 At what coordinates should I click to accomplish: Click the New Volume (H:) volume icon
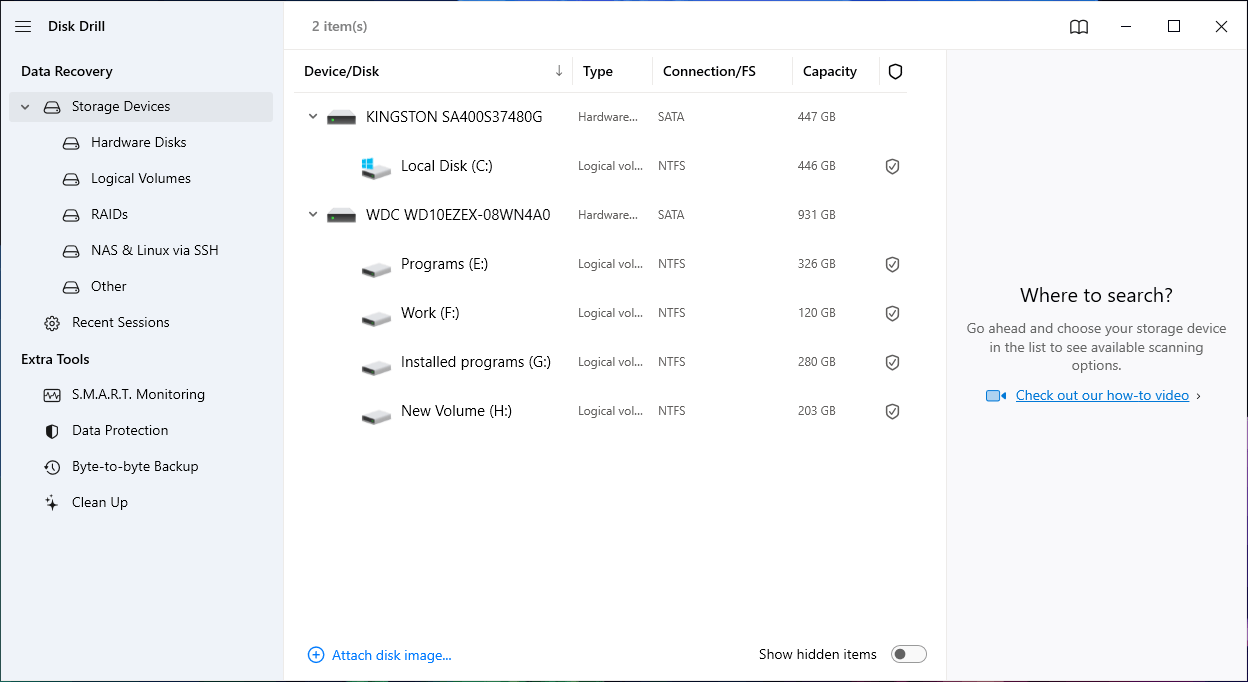pyautogui.click(x=376, y=416)
